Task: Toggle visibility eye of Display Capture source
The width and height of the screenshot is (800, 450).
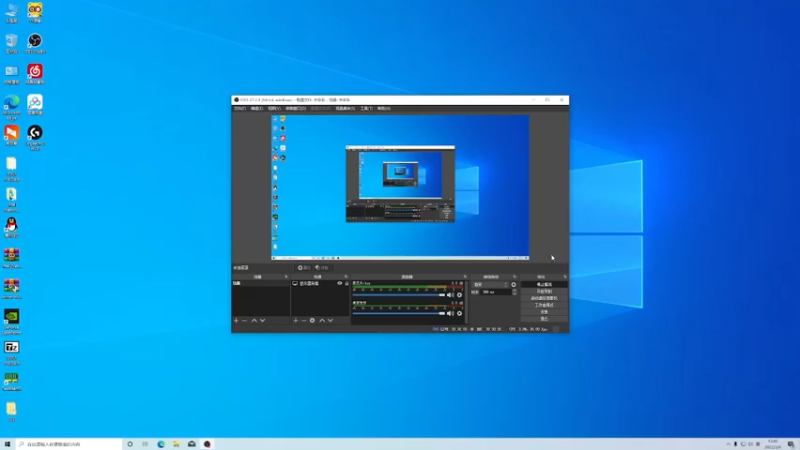Action: coord(339,283)
